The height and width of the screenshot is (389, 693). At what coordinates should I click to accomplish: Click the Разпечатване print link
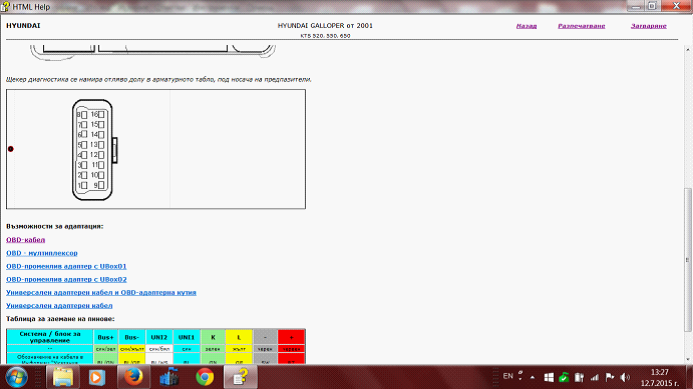(581, 26)
